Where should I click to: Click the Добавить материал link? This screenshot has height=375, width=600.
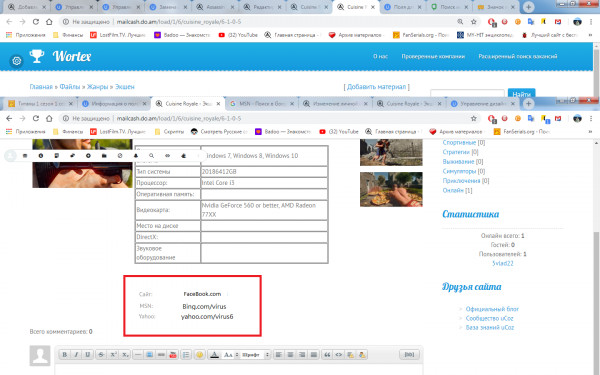377,87
